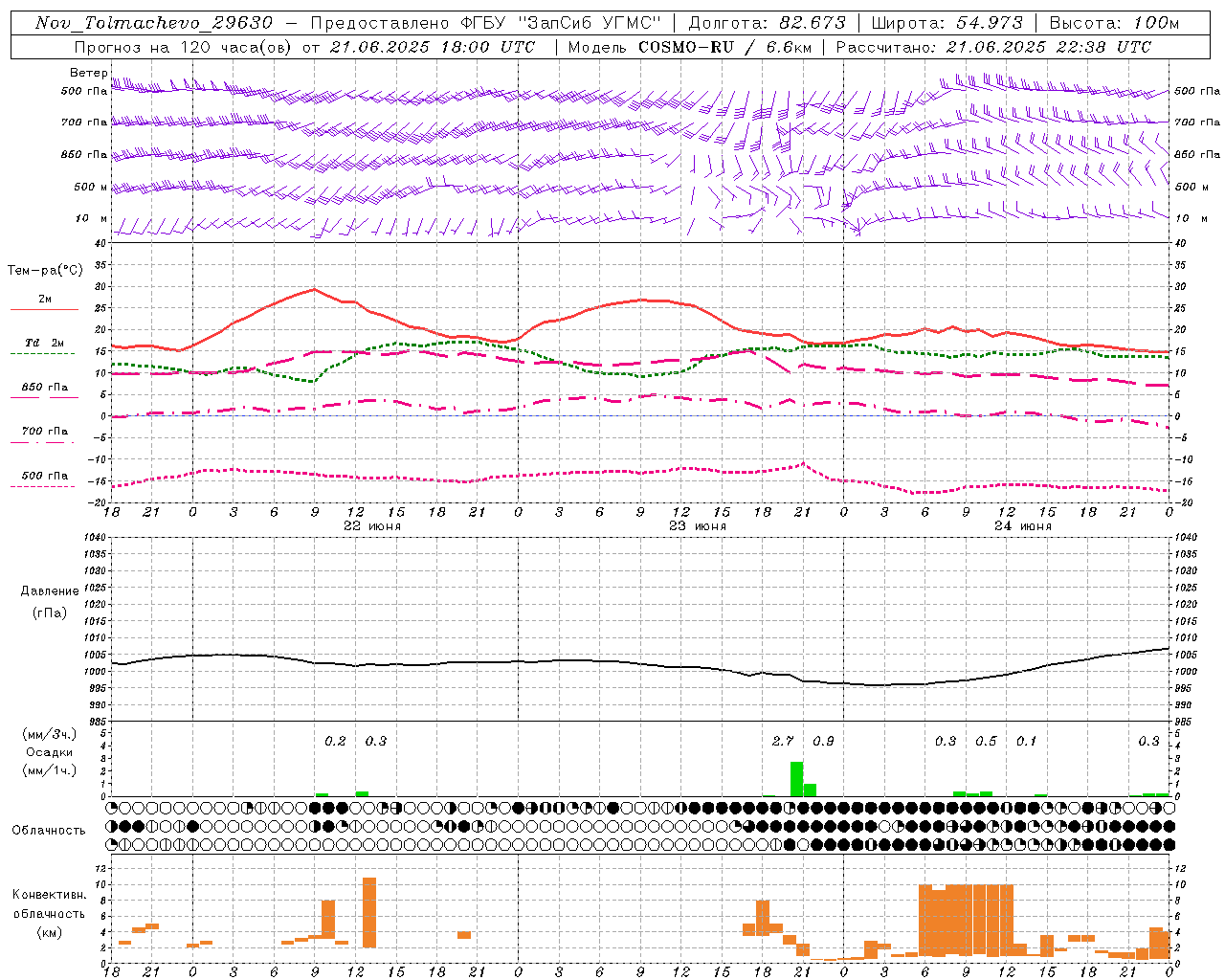The image size is (1225, 980).
Task: Click the 'Модель COSMO-RU / 6.6км' label
Action: point(689,47)
